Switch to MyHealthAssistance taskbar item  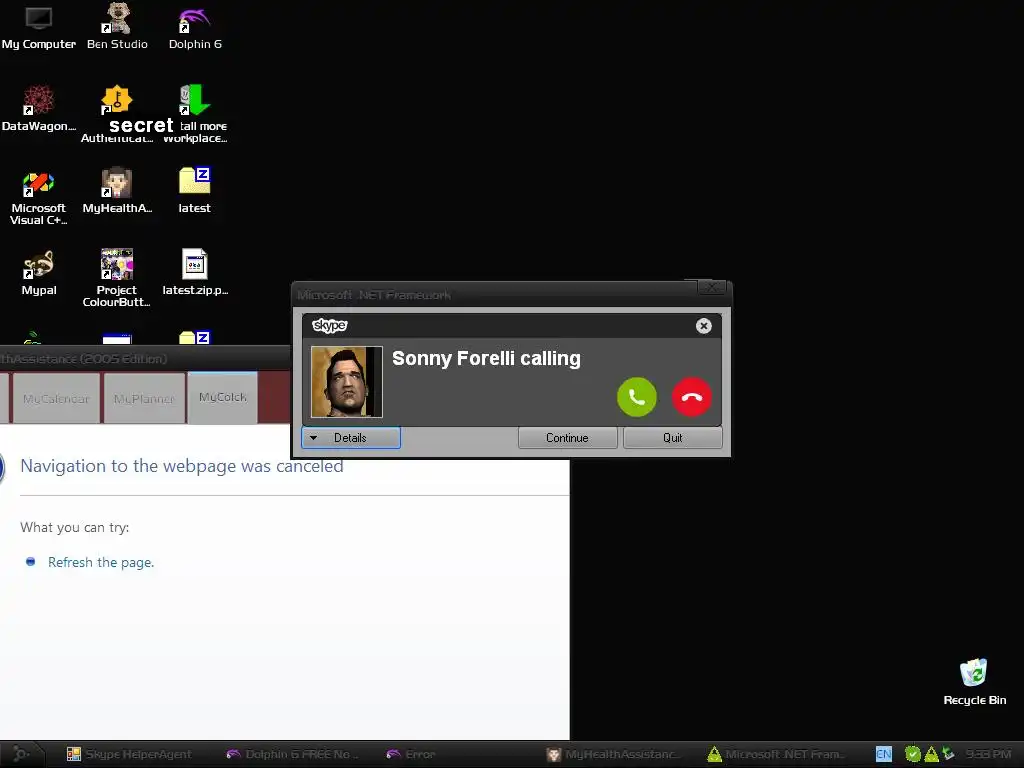(x=614, y=754)
